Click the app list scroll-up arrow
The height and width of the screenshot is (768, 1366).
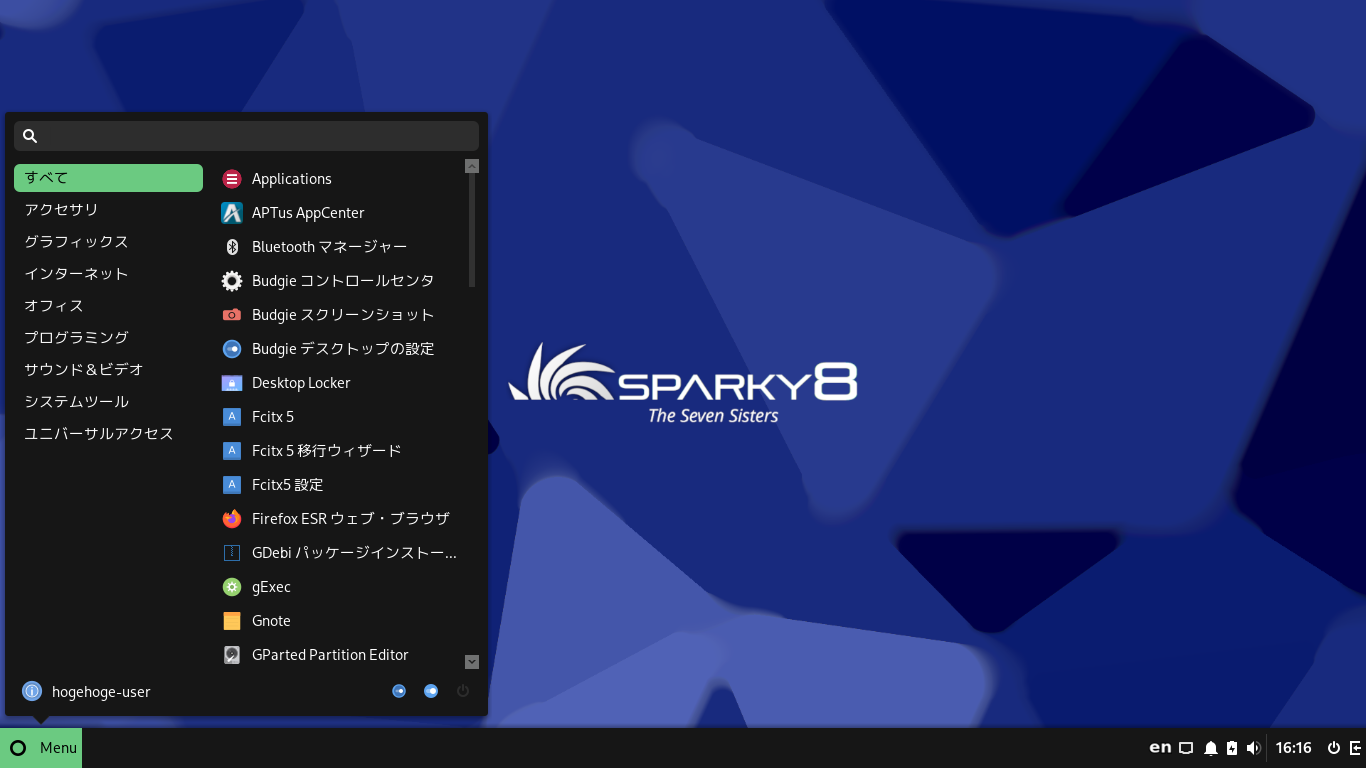472,166
